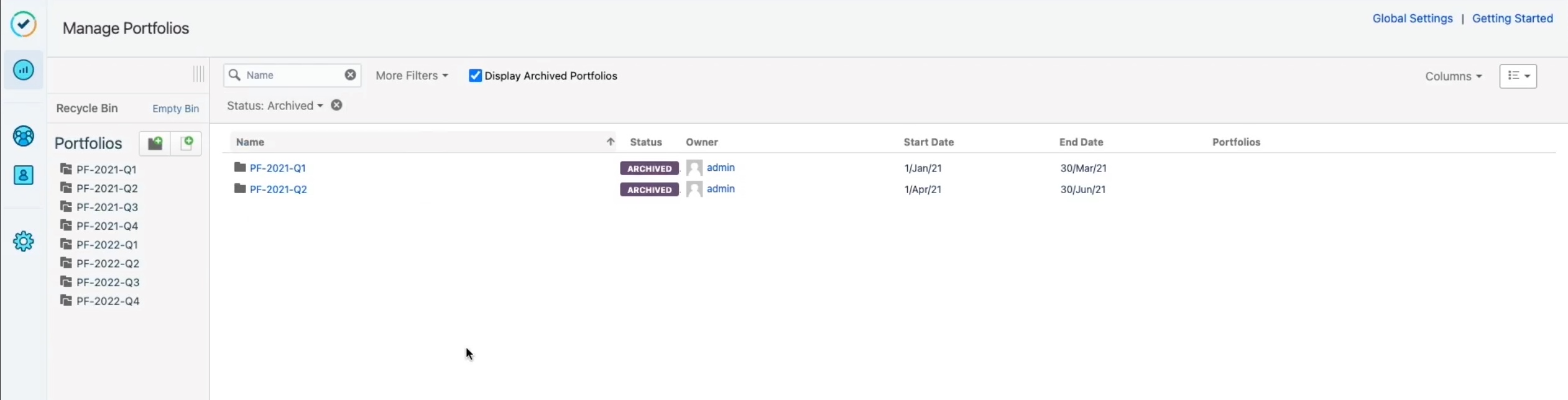Click in the Name search input
Viewport: 1568px width, 400px height.
pos(292,75)
